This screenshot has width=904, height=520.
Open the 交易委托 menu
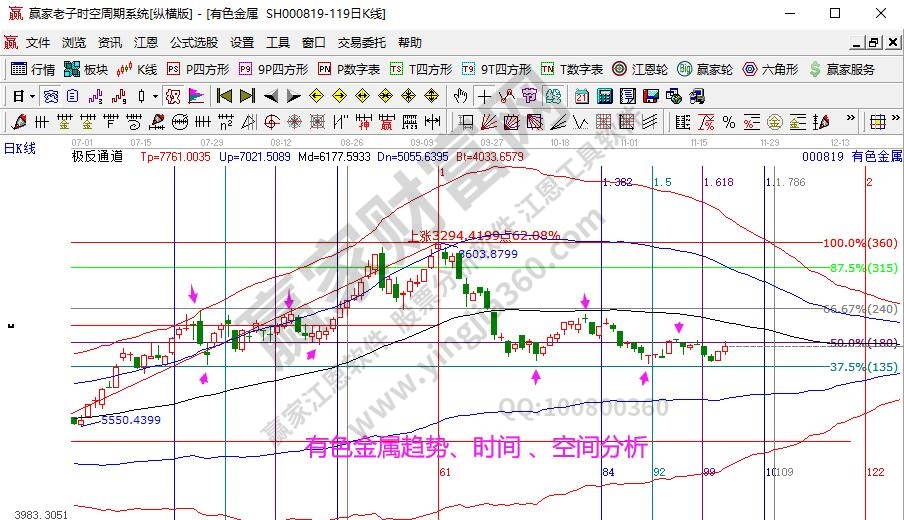tap(361, 43)
